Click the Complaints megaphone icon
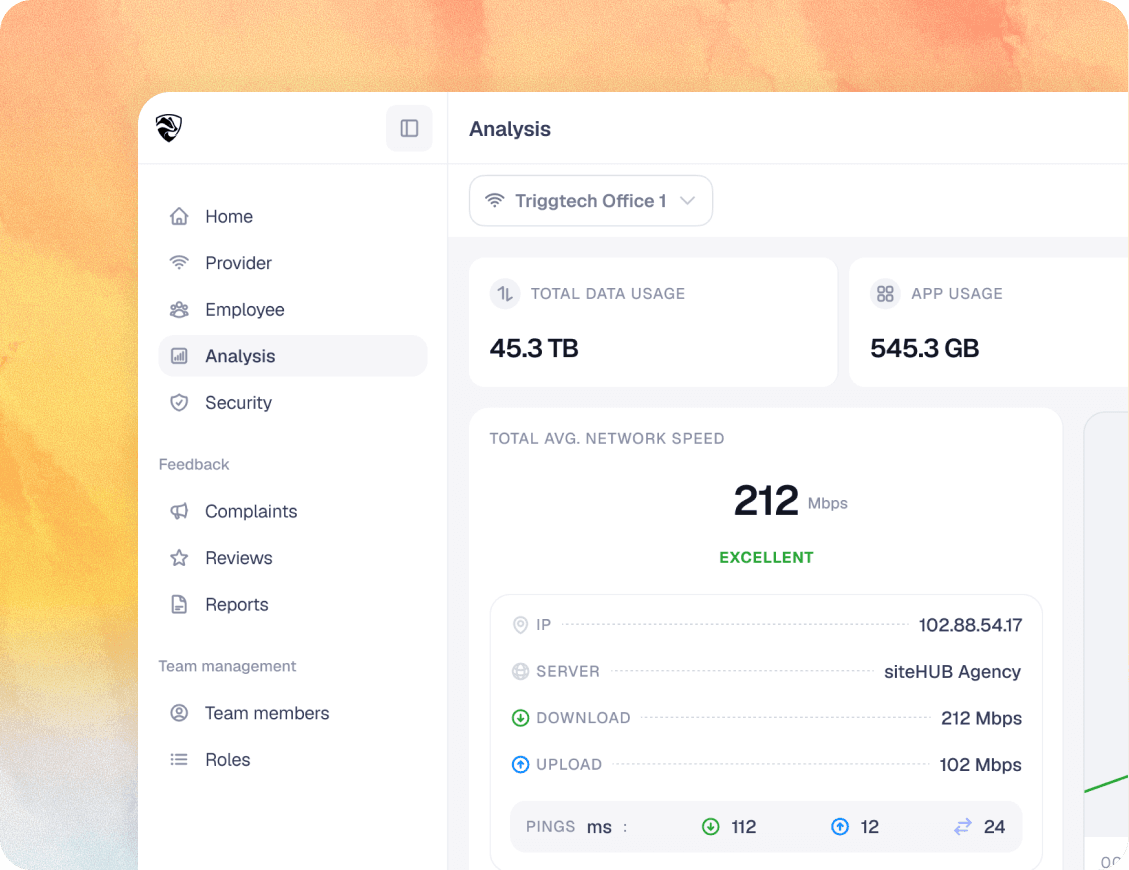1129x870 pixels. 179,511
